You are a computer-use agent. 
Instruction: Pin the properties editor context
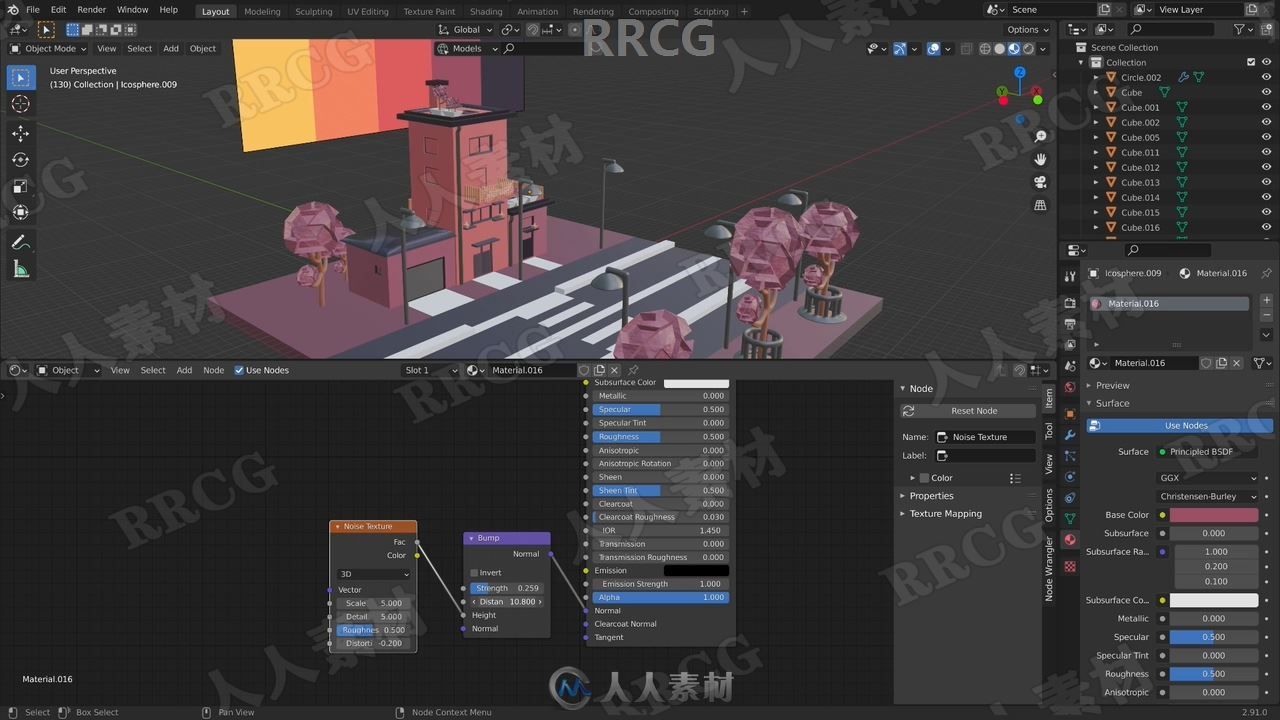[x=1266, y=273]
